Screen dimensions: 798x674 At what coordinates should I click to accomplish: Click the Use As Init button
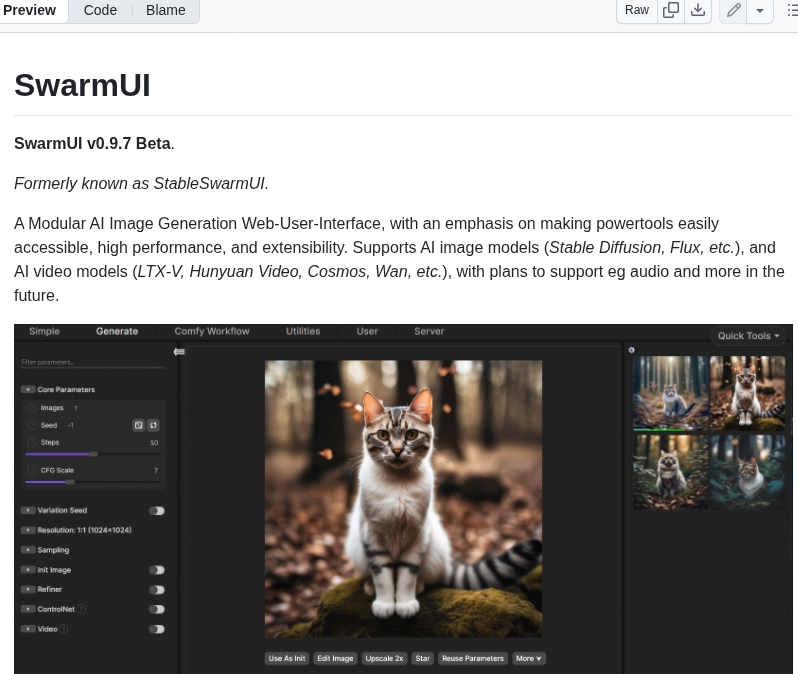pyautogui.click(x=287, y=658)
